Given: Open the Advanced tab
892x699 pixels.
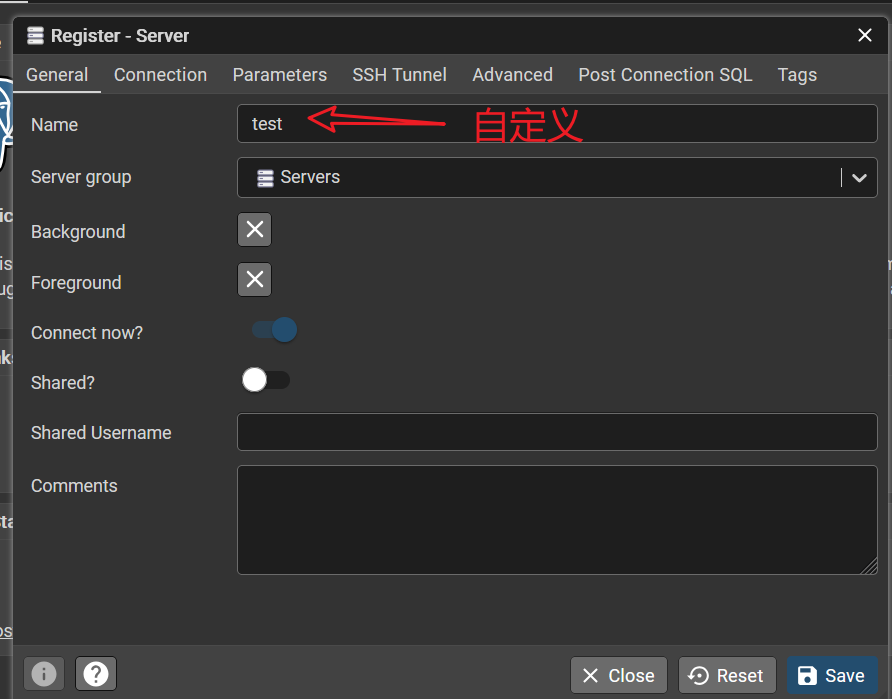Looking at the screenshot, I should (x=512, y=75).
